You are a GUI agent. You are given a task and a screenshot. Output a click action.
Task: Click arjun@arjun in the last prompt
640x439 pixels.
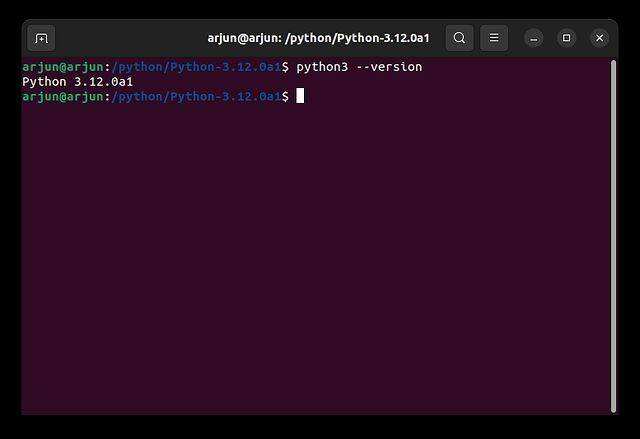(x=62, y=96)
